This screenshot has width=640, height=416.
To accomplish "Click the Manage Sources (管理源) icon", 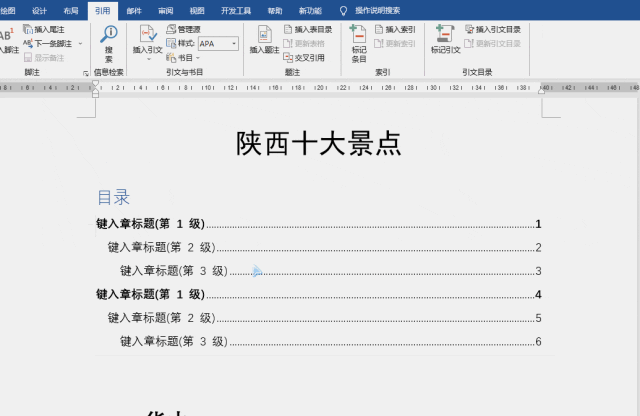I will point(183,30).
